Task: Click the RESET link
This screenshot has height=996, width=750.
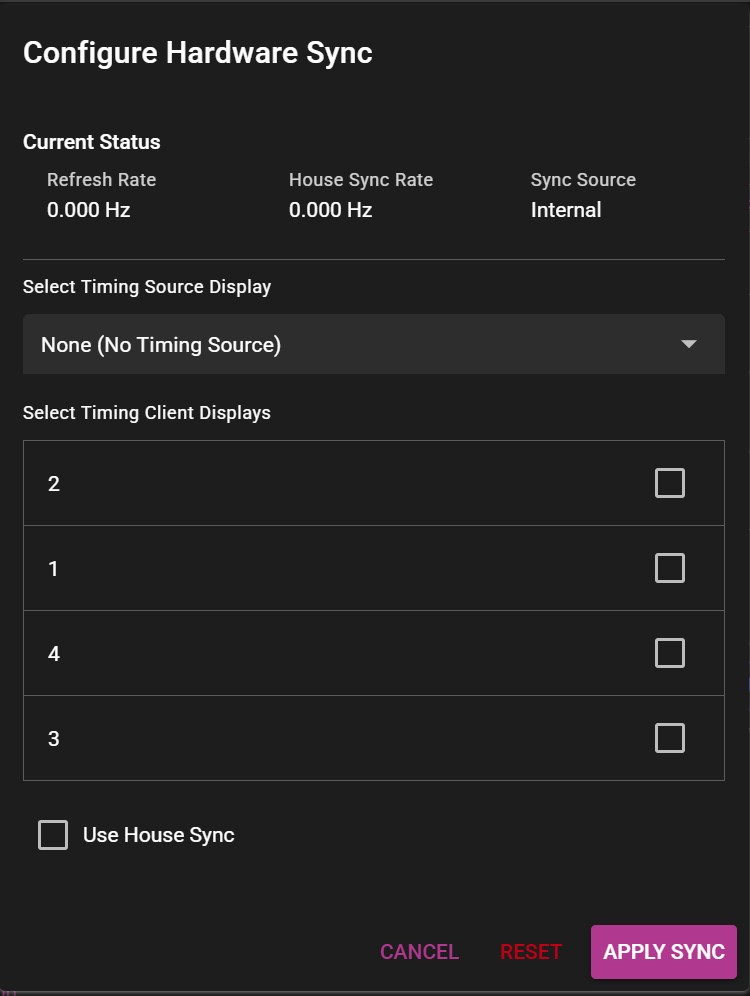Action: coord(531,951)
